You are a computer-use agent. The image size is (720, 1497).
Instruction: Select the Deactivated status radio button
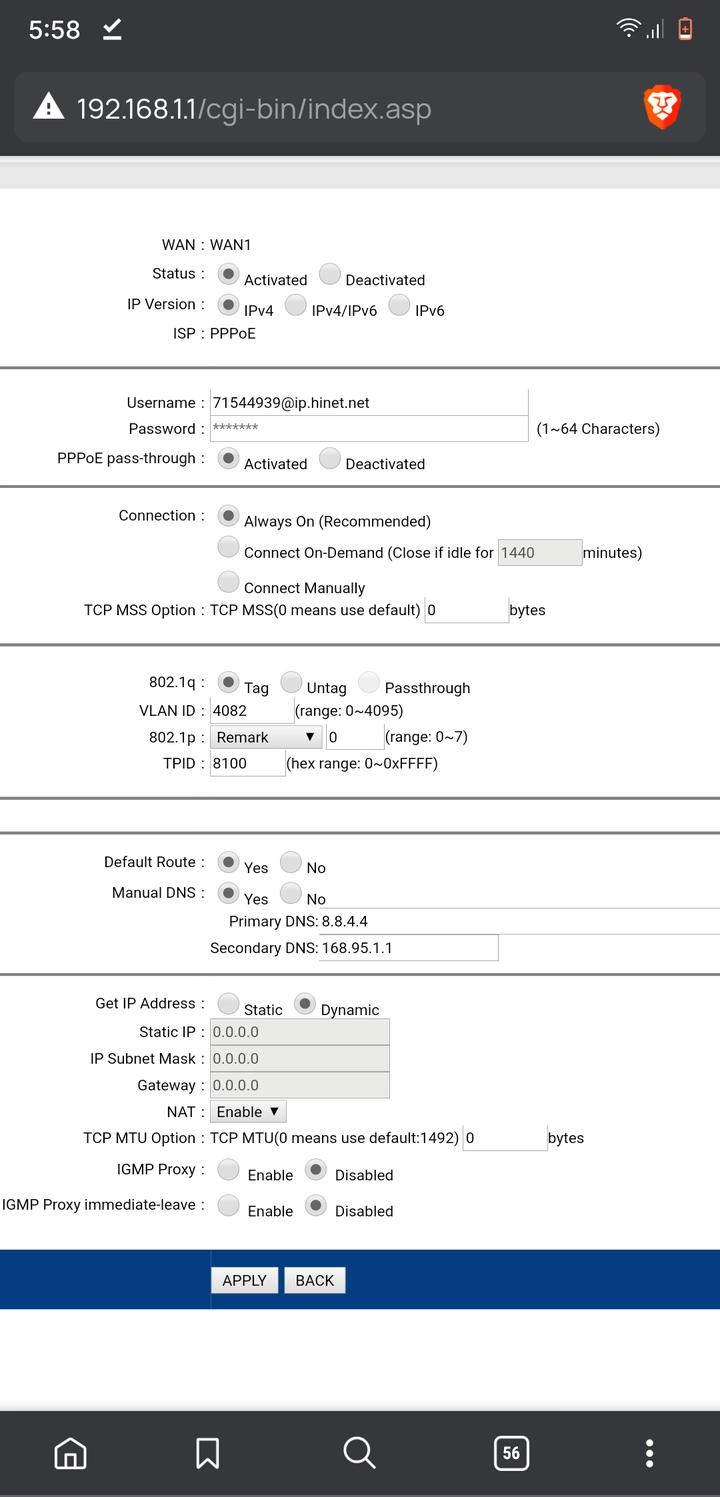pos(330,273)
